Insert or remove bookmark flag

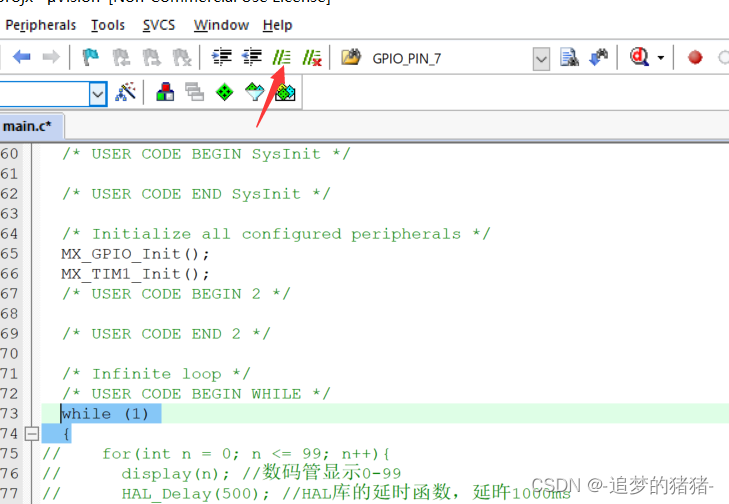pyautogui.click(x=91, y=58)
